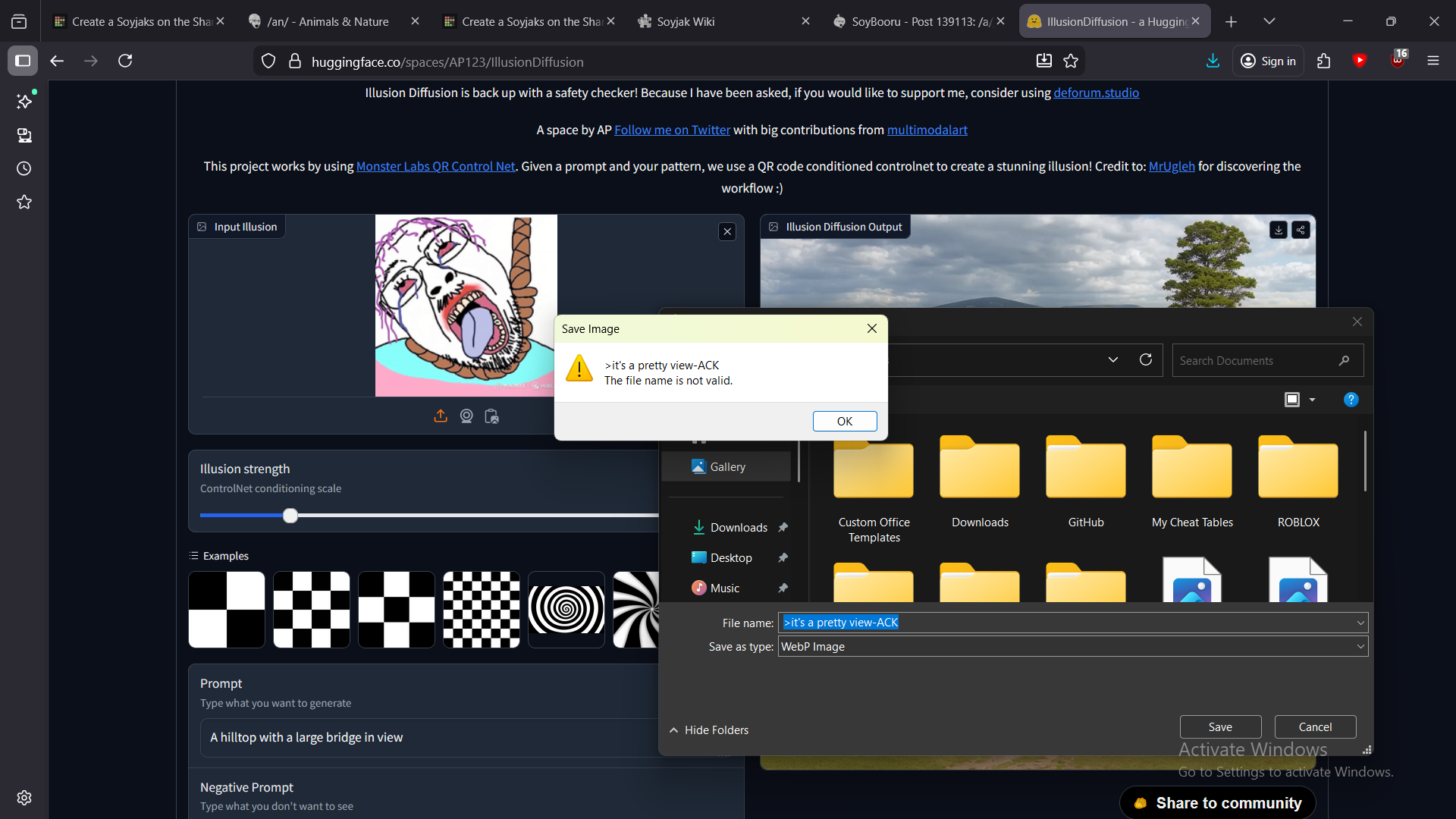Switch to the /an/ - Animals & Nature tab

328,21
